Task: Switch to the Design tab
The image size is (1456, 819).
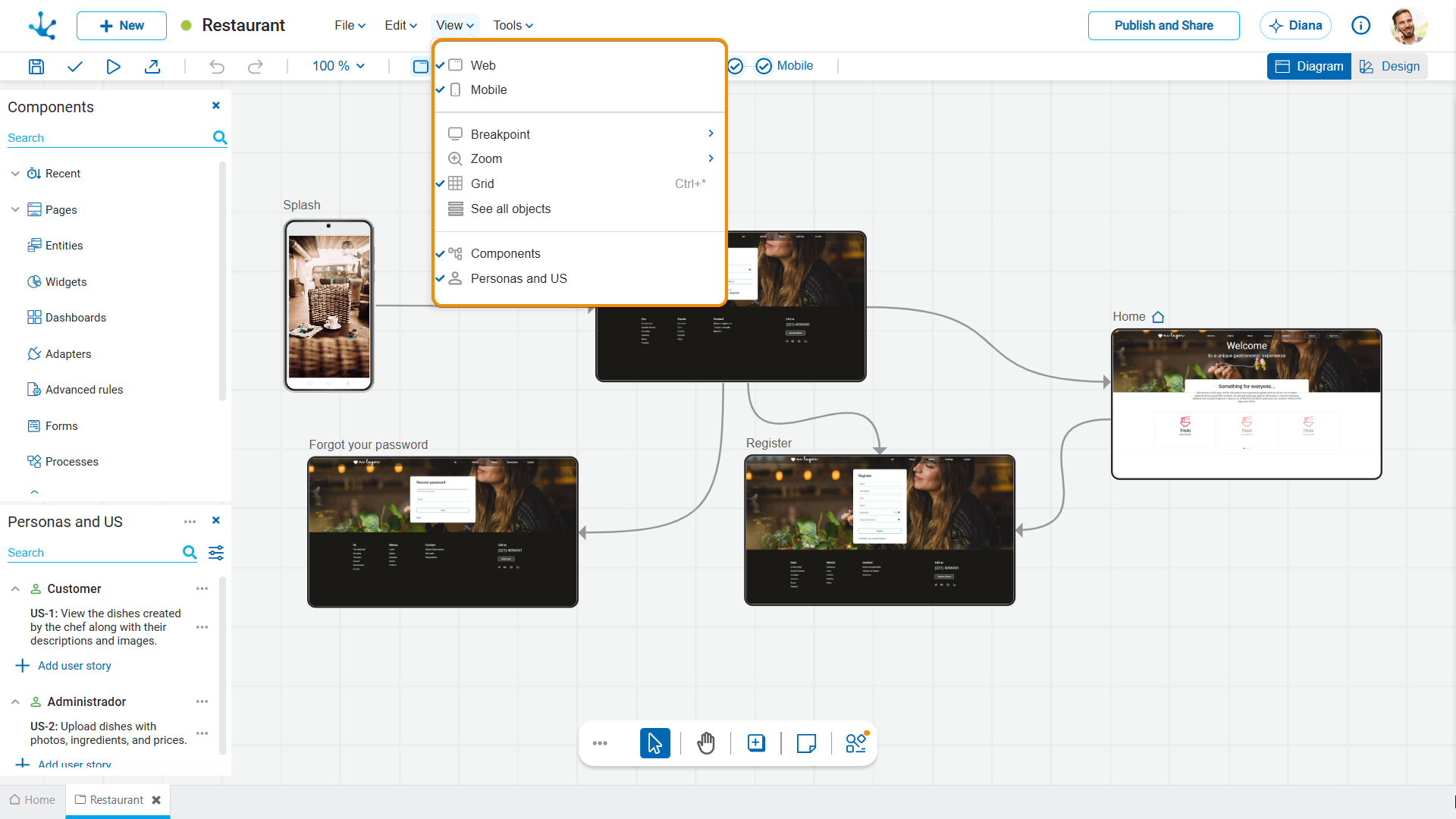Action: (x=1389, y=66)
